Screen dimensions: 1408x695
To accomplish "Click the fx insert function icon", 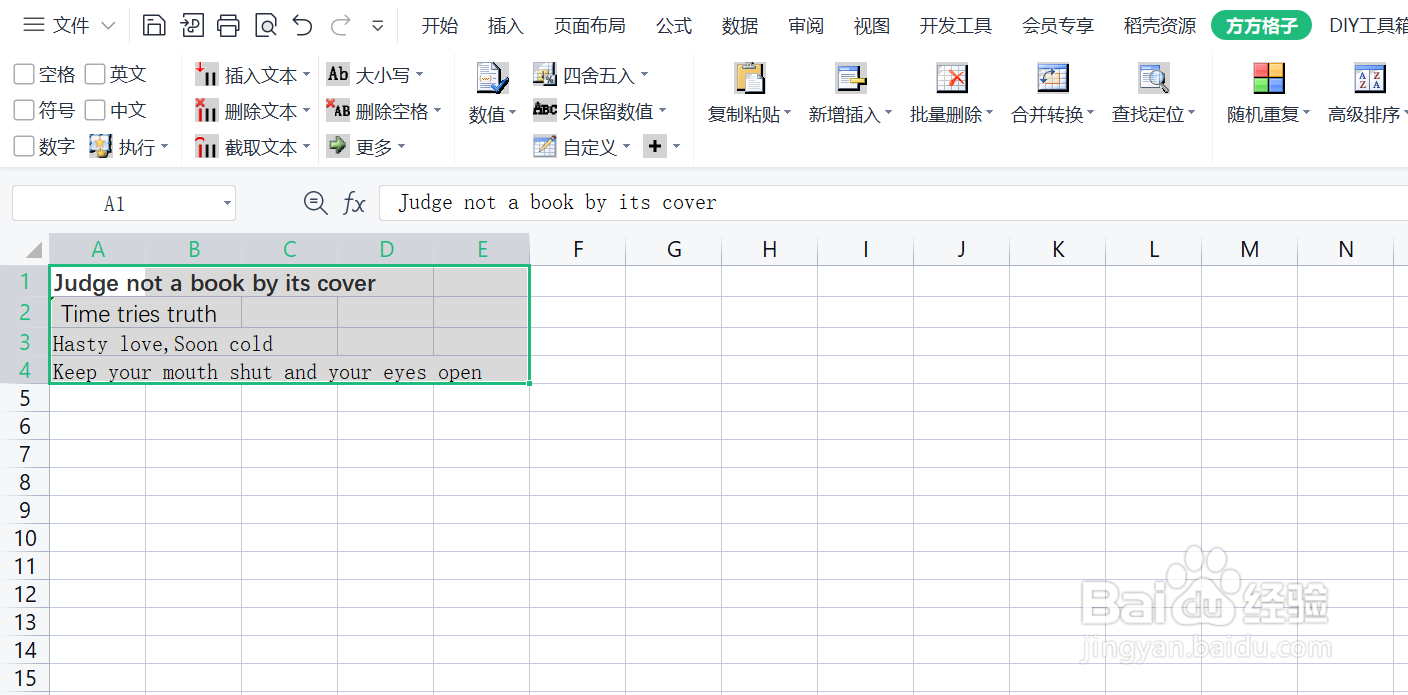I will (x=354, y=204).
